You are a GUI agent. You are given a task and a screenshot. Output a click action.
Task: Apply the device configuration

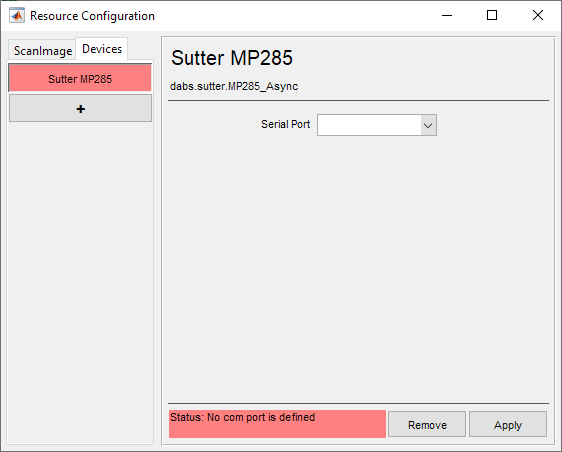(508, 425)
